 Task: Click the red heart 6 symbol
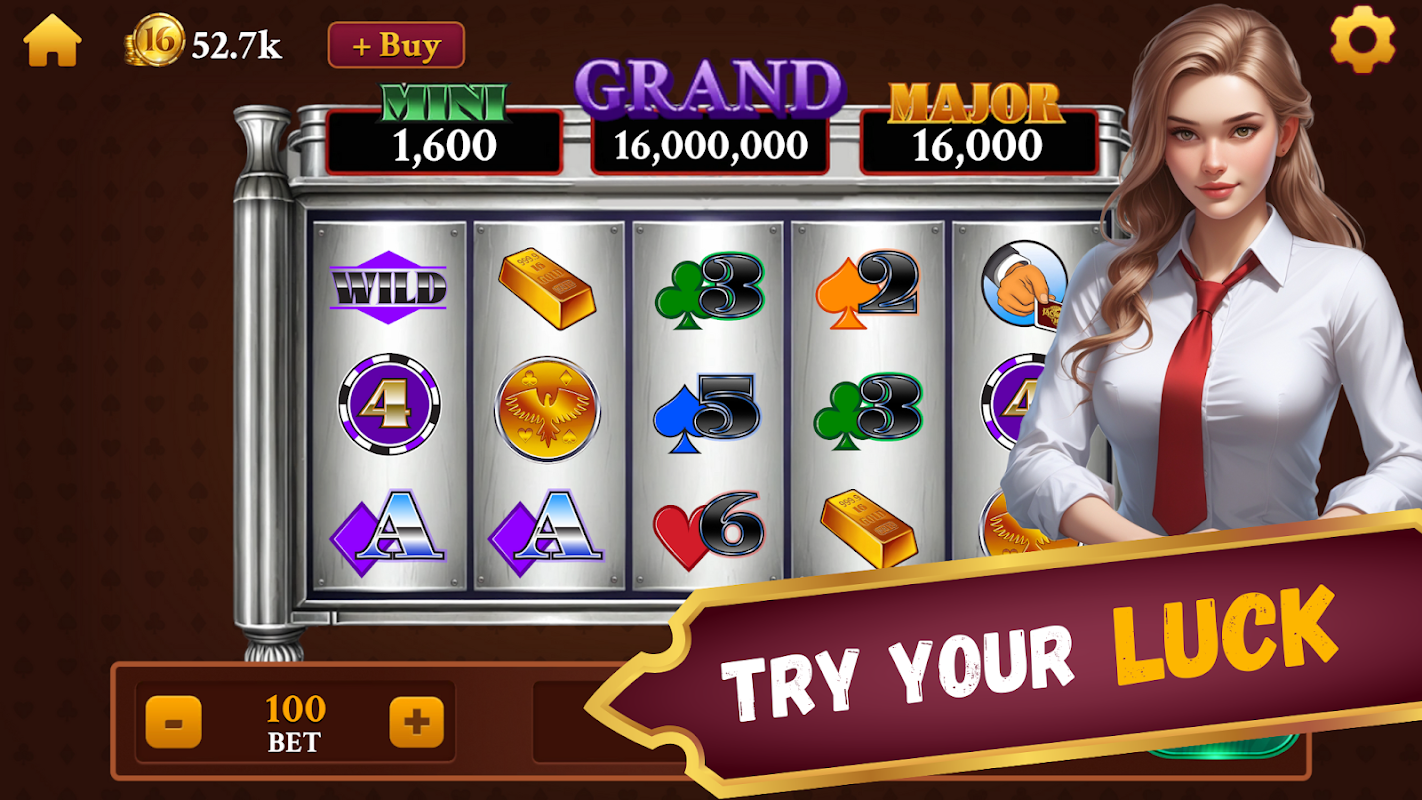click(x=708, y=530)
